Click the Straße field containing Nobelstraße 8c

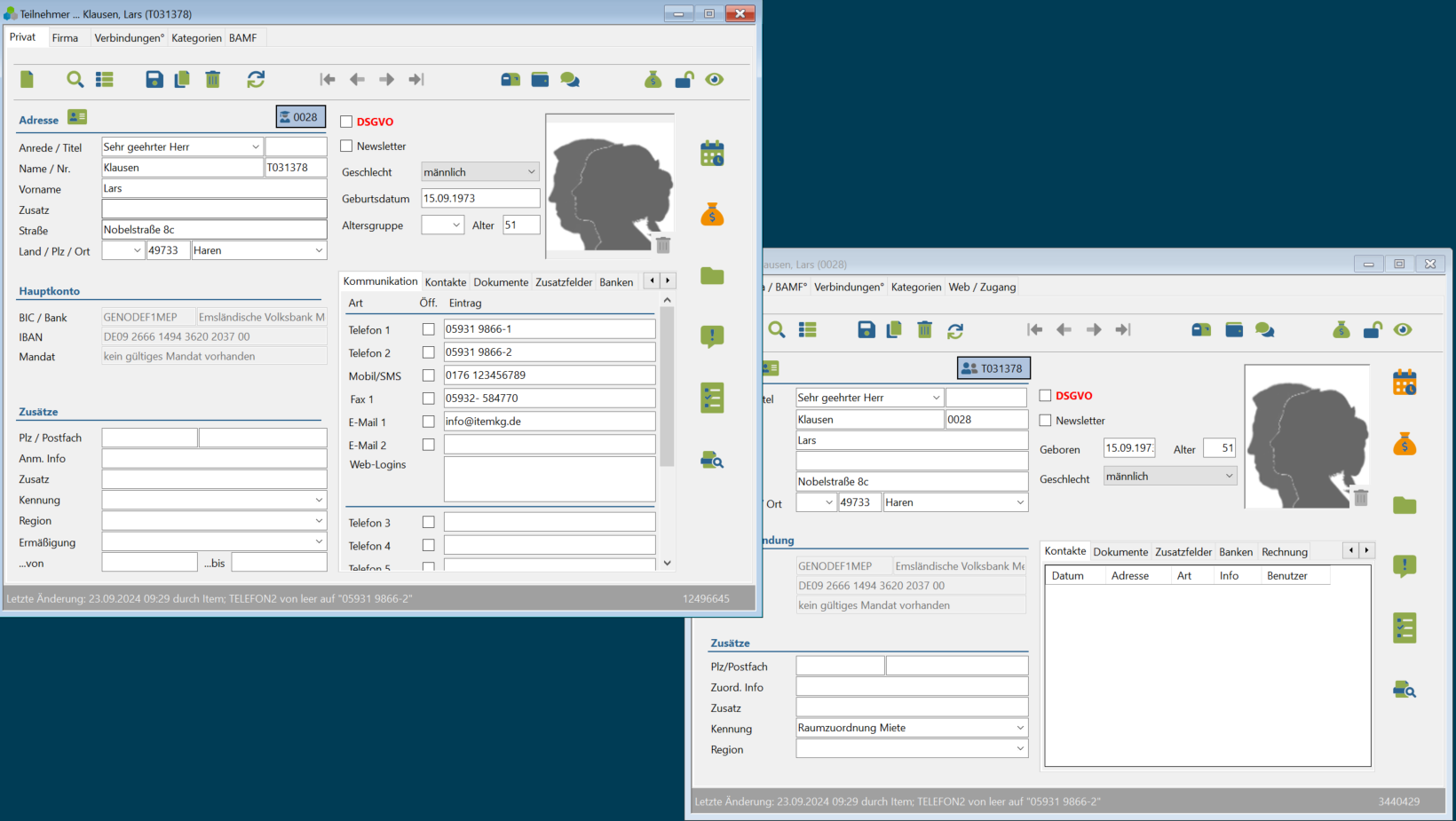[x=214, y=230]
